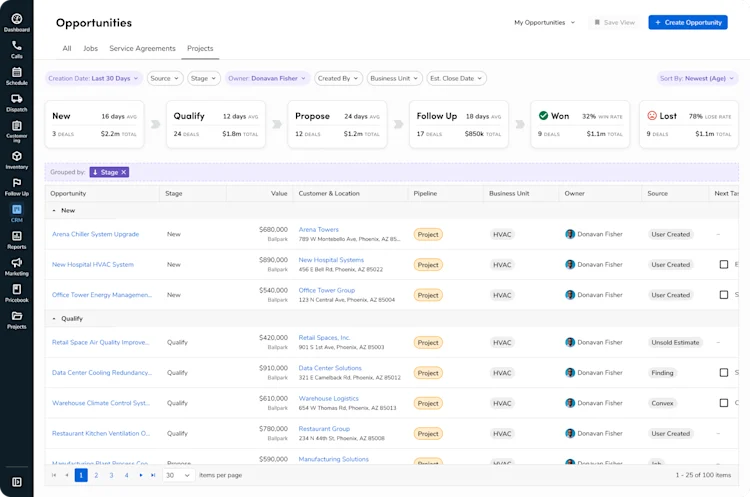The image size is (750, 497).
Task: Open the Dashboard sidebar icon
Action: pos(17,22)
